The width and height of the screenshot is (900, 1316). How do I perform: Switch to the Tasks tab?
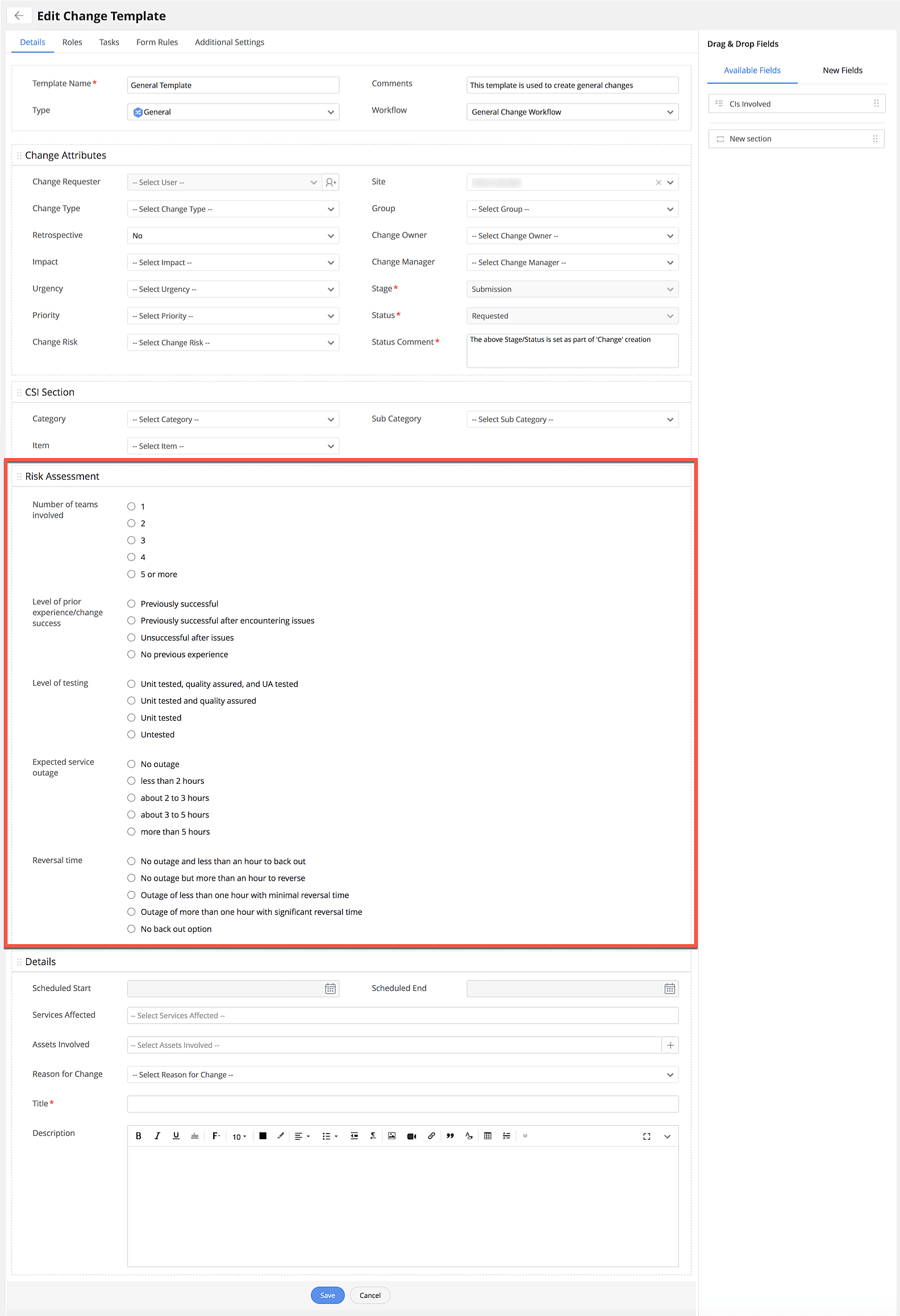[x=109, y=42]
